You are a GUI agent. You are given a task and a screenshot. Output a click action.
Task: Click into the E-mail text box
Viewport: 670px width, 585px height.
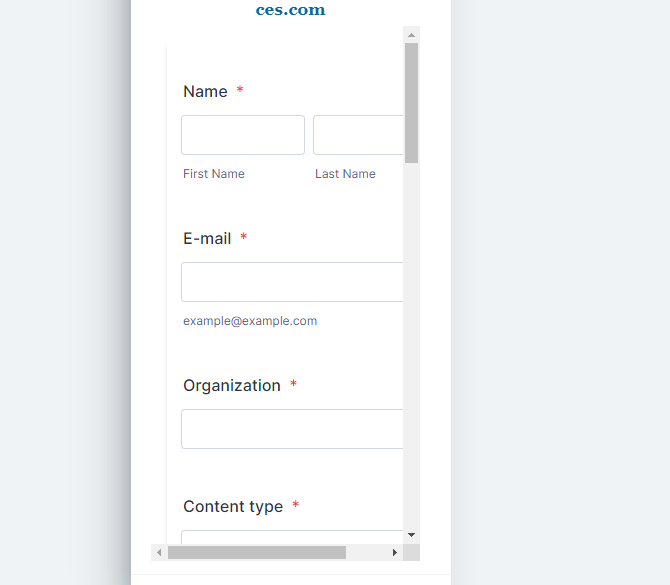pyautogui.click(x=292, y=282)
